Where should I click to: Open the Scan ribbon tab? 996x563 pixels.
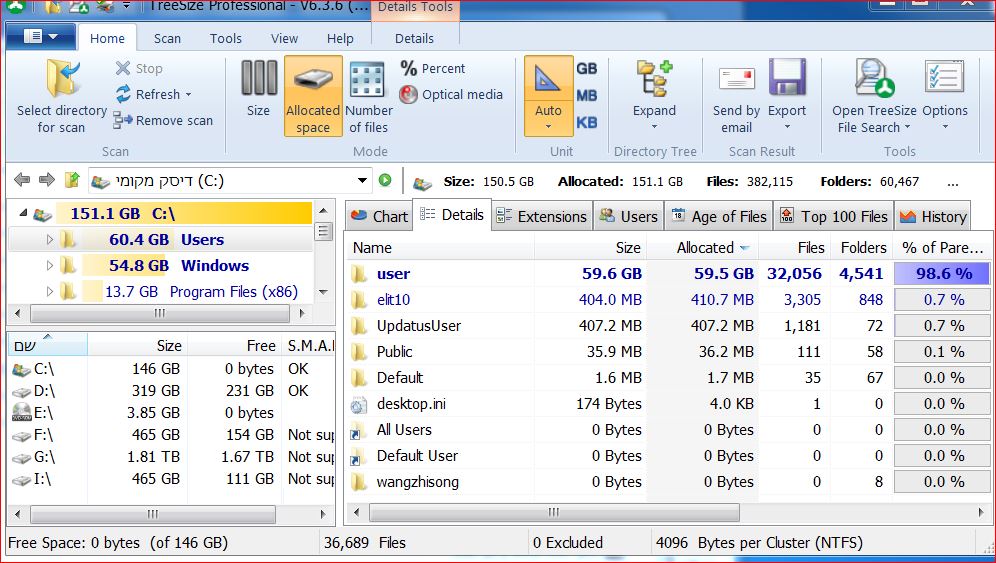coord(167,38)
